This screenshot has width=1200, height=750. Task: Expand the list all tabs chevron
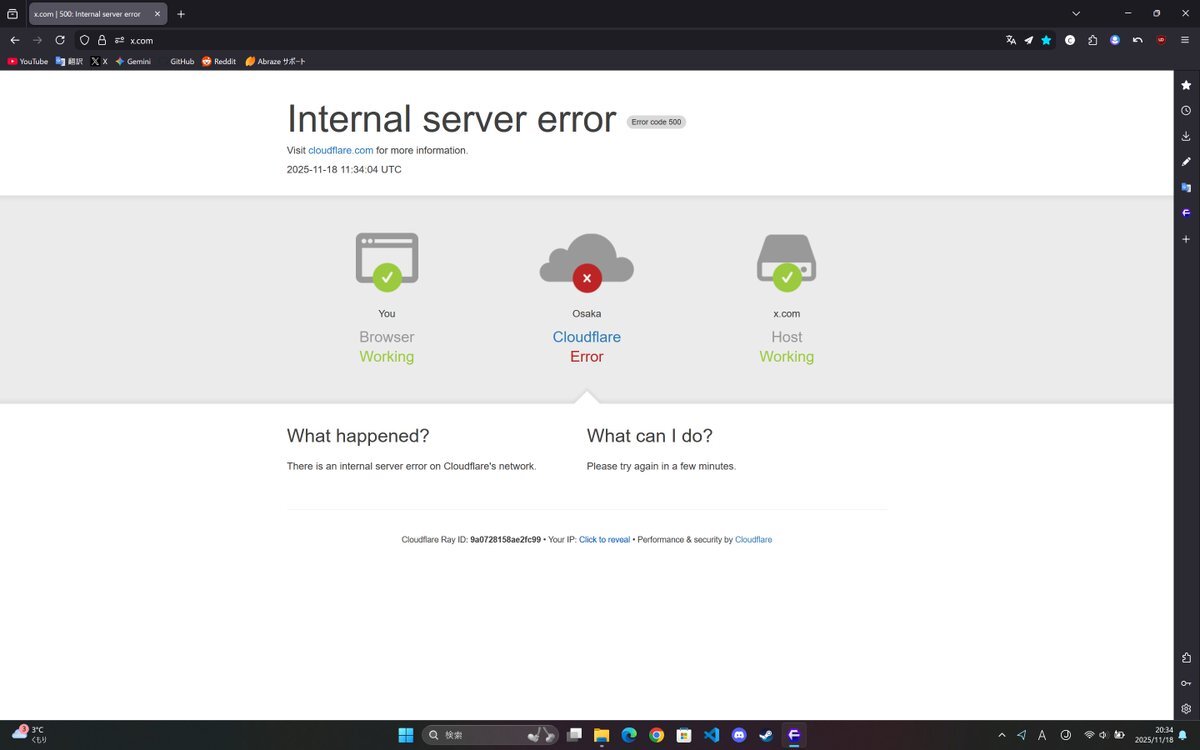(x=1076, y=14)
